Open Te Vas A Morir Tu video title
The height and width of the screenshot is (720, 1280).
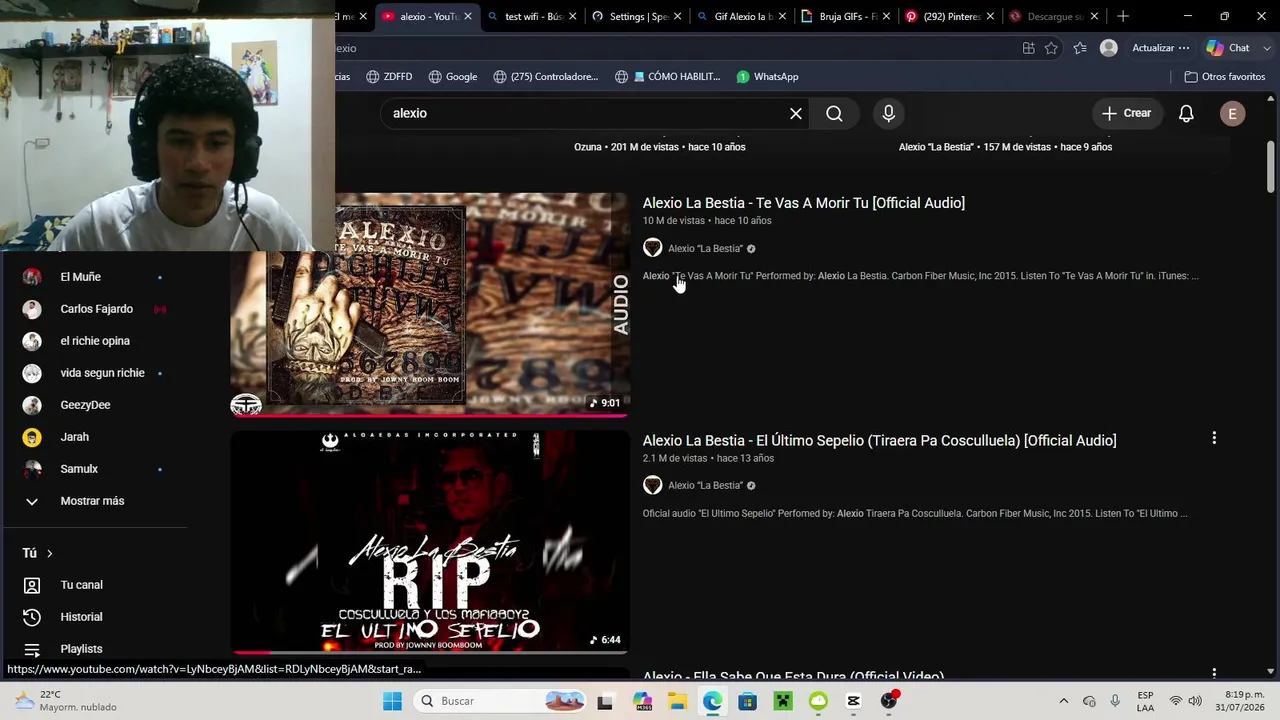click(x=804, y=203)
